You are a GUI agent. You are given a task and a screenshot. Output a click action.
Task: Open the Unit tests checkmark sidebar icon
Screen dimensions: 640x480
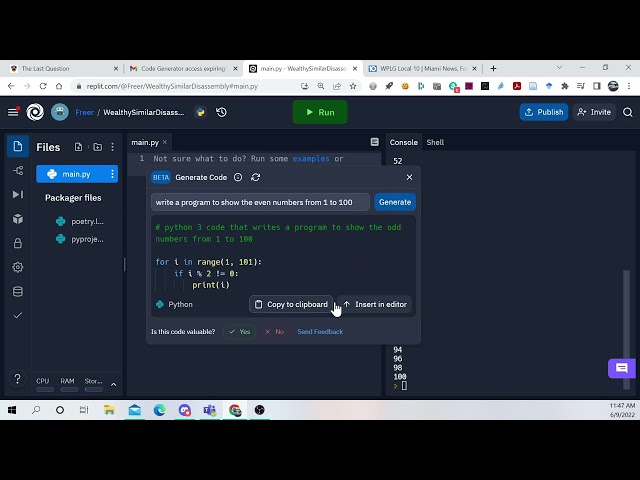[x=18, y=315]
